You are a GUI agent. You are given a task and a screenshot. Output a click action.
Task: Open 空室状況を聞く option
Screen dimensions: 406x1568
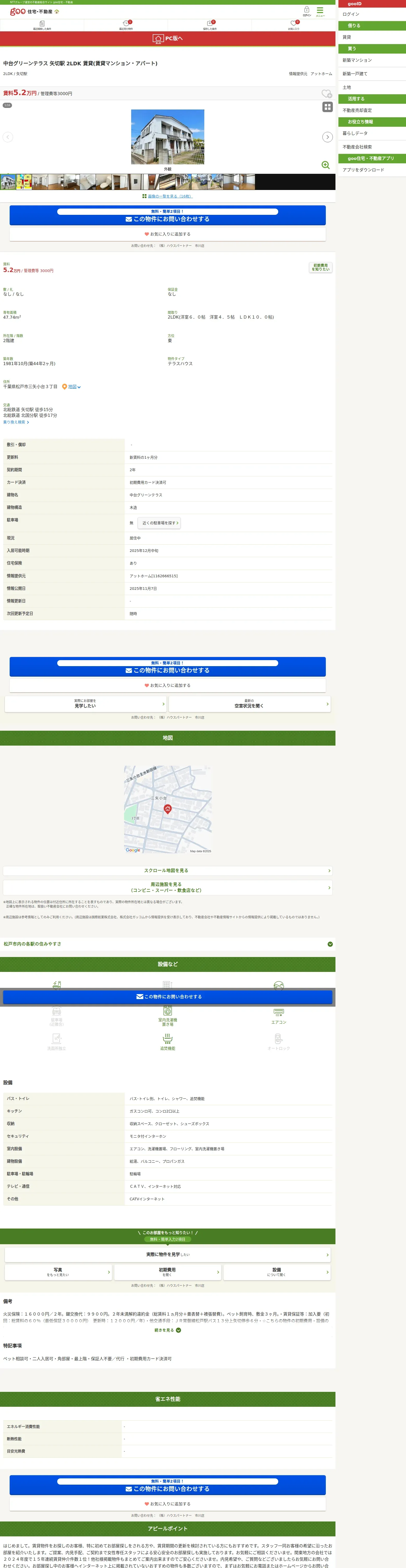[250, 704]
